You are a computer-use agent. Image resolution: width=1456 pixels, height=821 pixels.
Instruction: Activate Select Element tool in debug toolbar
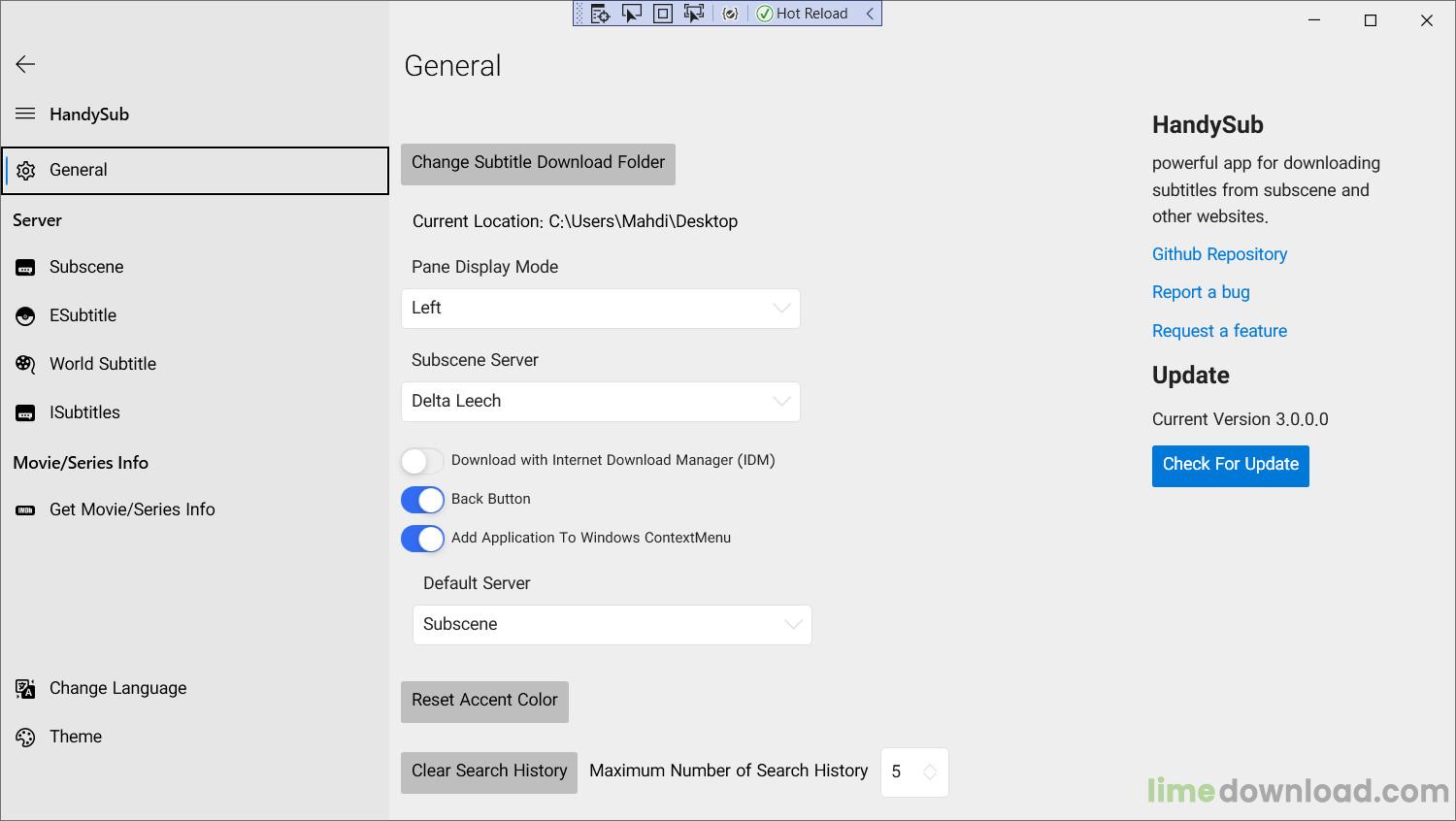(x=632, y=14)
